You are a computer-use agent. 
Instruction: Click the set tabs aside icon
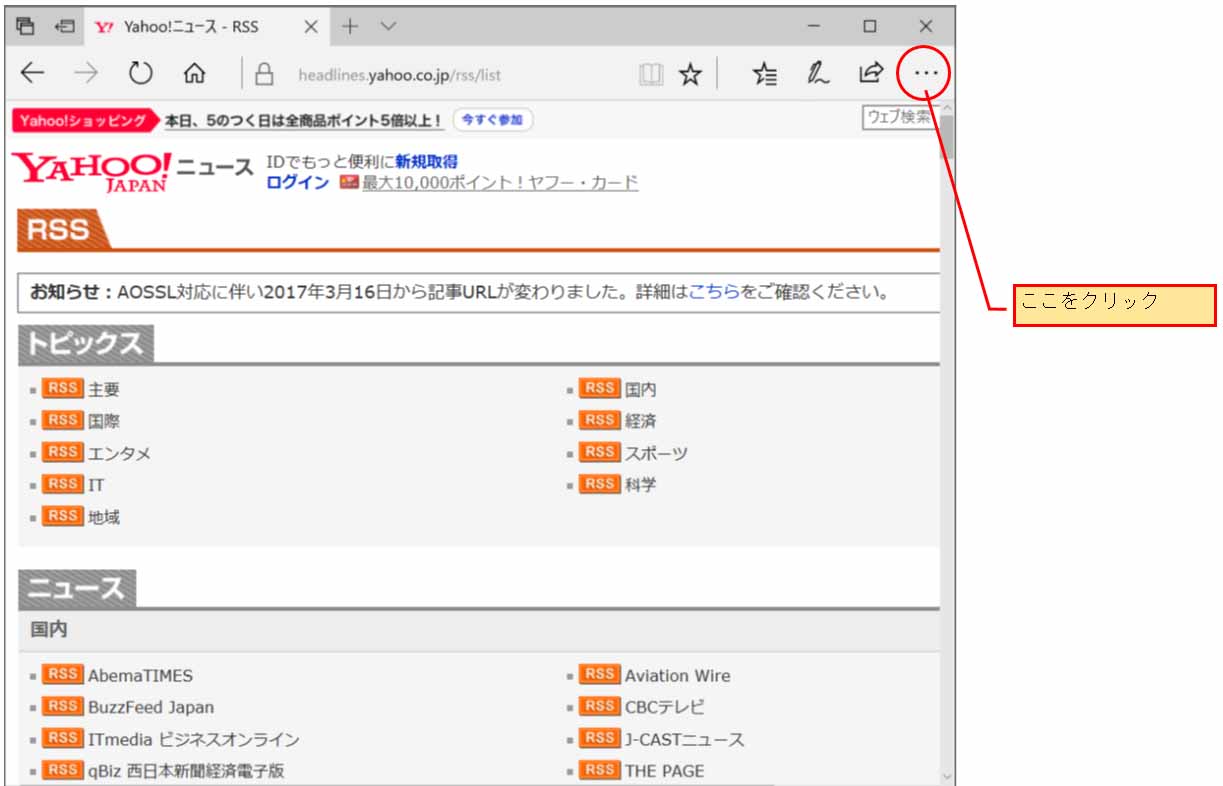click(x=65, y=26)
